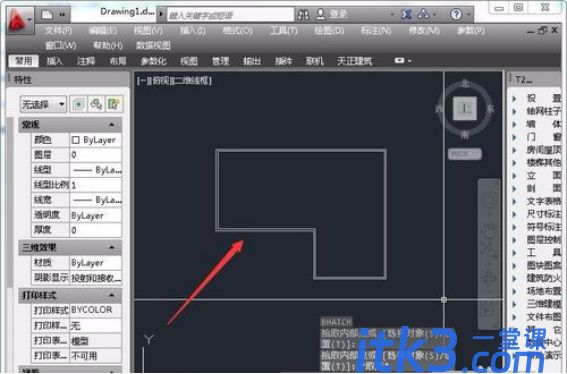
Task: Open the 编辑(E) menu
Action: click(103, 31)
